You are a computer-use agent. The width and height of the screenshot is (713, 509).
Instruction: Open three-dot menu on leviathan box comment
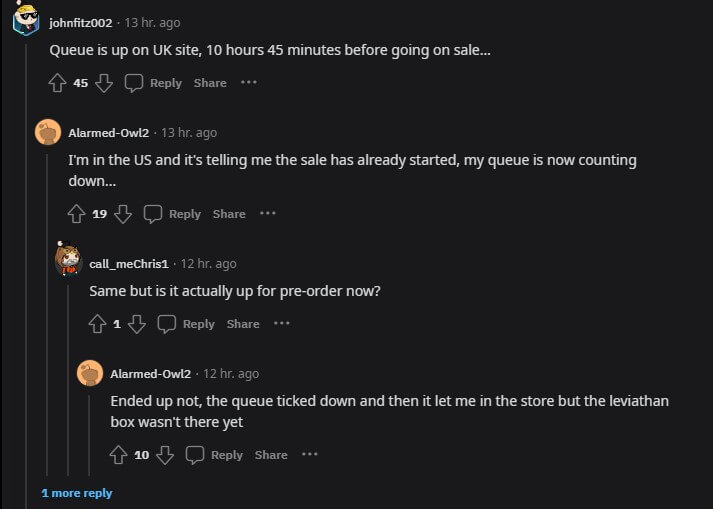[x=310, y=454]
